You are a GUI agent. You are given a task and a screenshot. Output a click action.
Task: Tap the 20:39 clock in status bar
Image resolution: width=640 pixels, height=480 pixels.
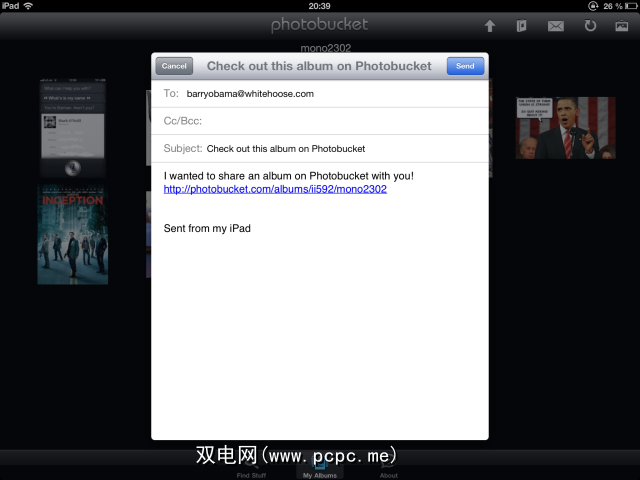pos(320,6)
